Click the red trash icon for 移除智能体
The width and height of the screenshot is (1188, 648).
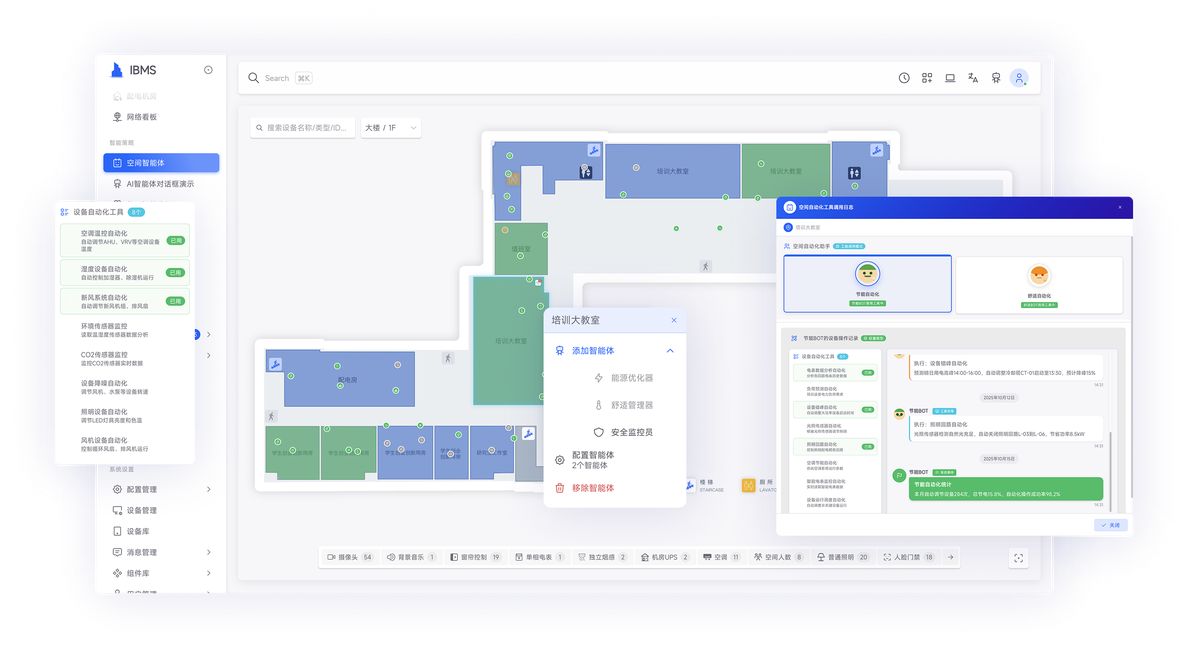coord(560,488)
